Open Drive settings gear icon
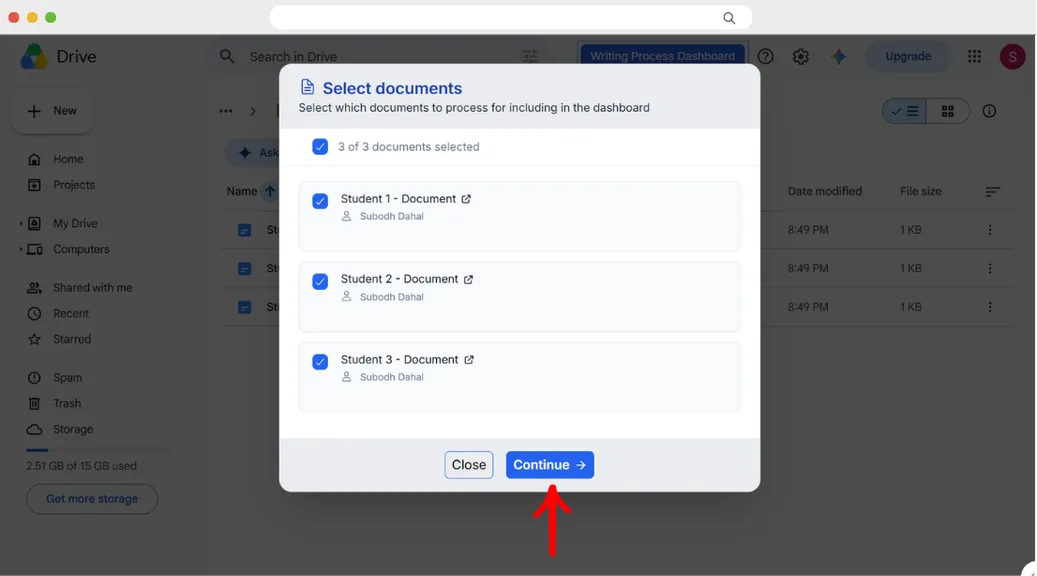This screenshot has height=576, width=1037. [x=801, y=57]
